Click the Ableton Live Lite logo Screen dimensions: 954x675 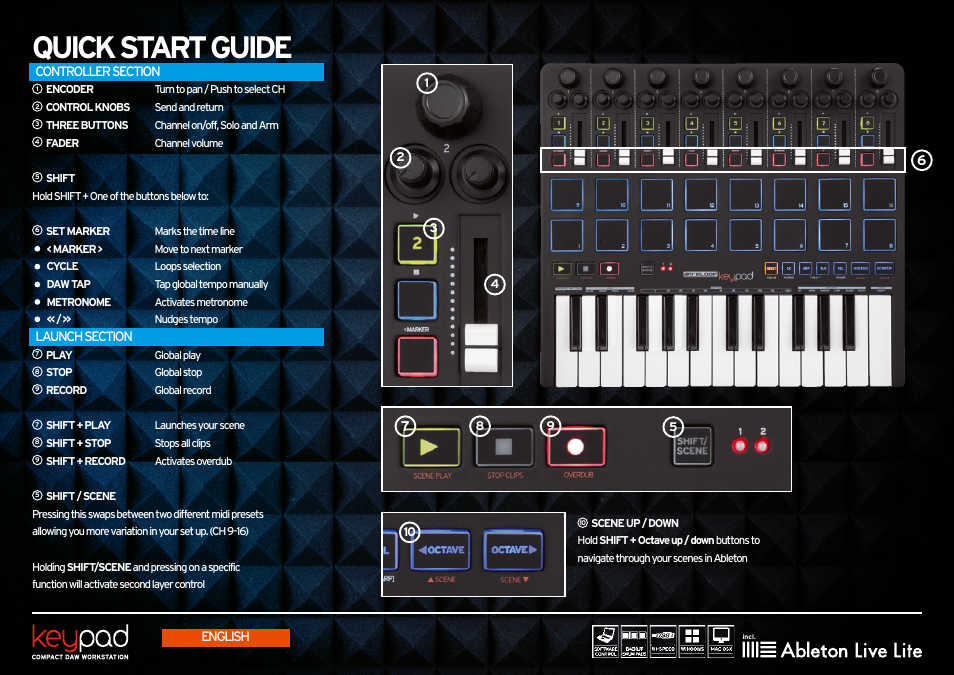(x=832, y=649)
